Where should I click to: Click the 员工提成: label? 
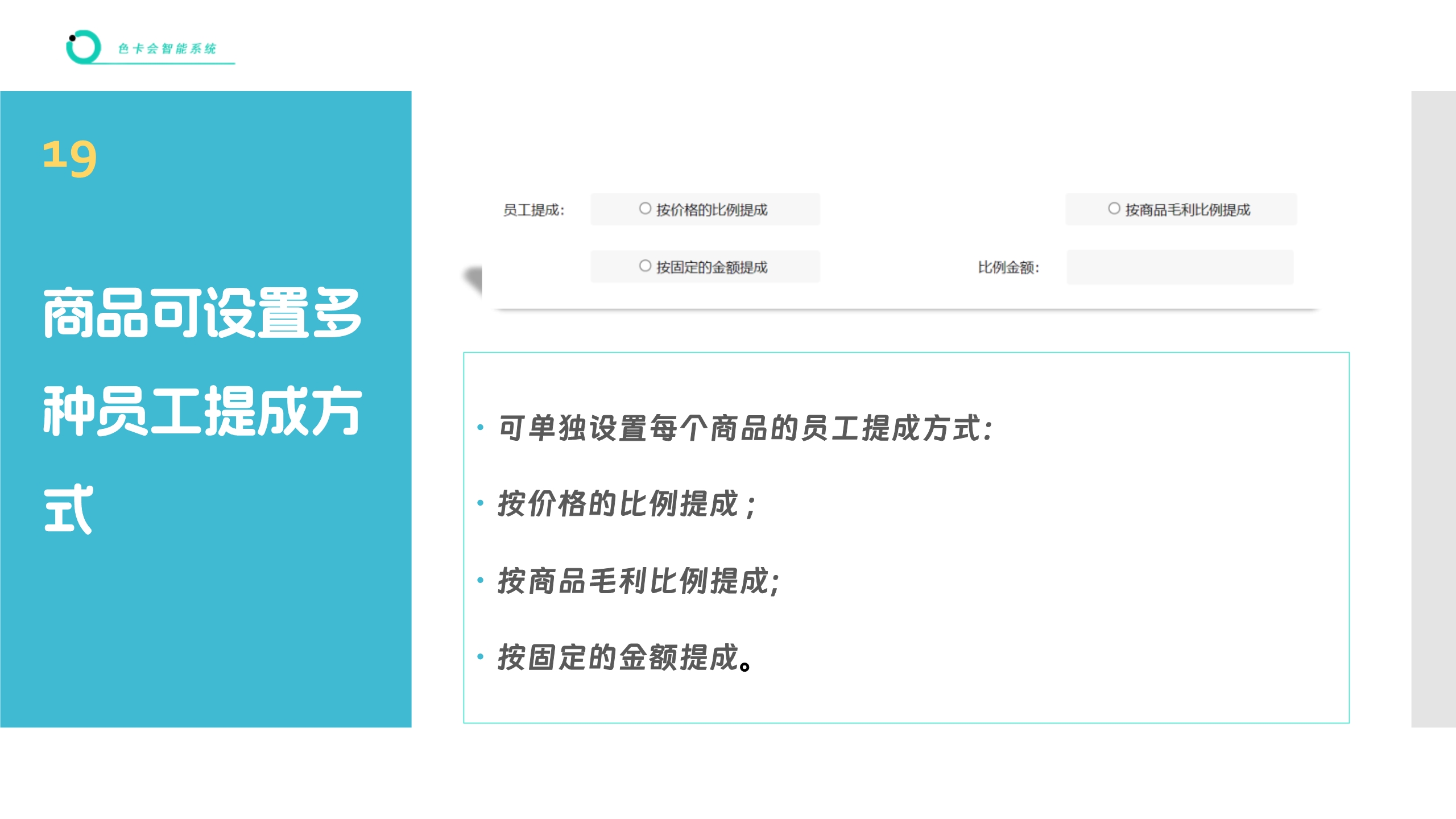pos(533,210)
